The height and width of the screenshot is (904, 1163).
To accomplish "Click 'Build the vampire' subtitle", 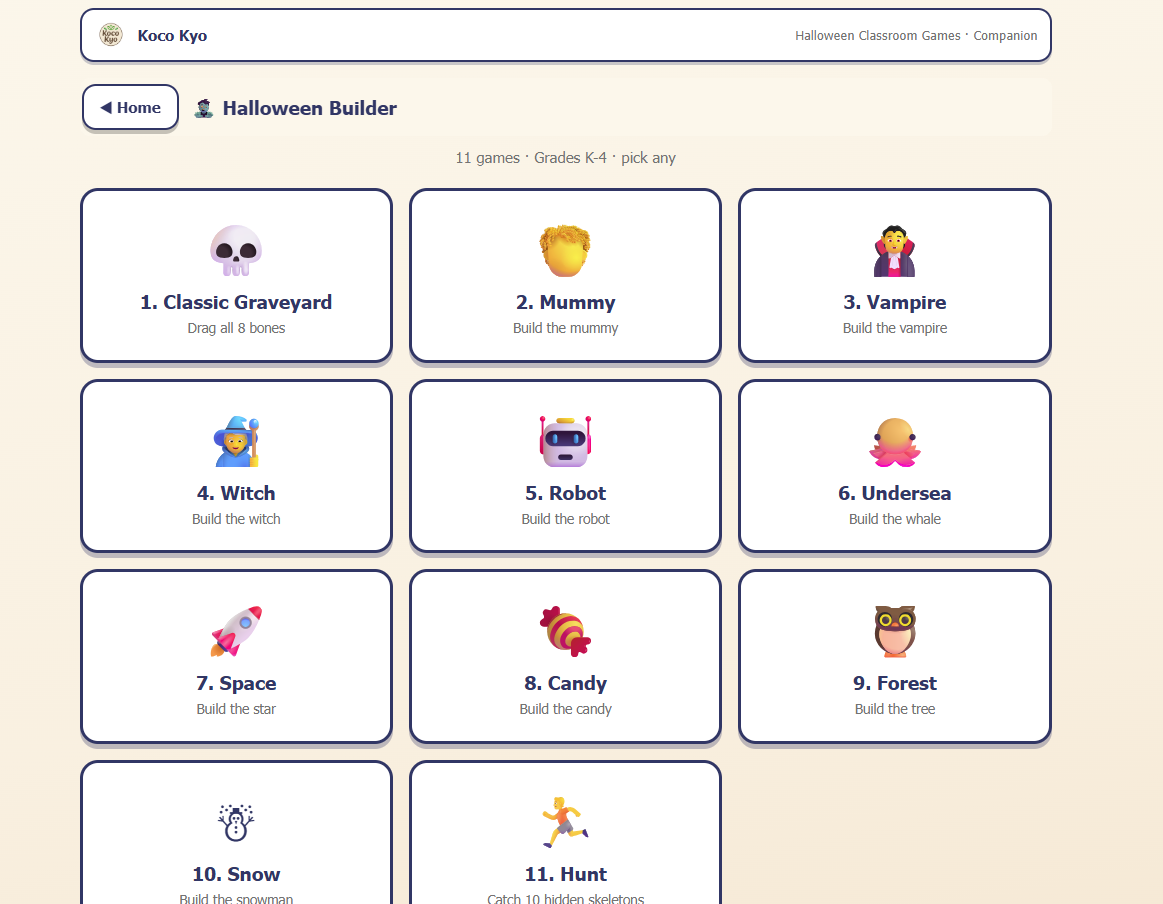I will (x=895, y=328).
